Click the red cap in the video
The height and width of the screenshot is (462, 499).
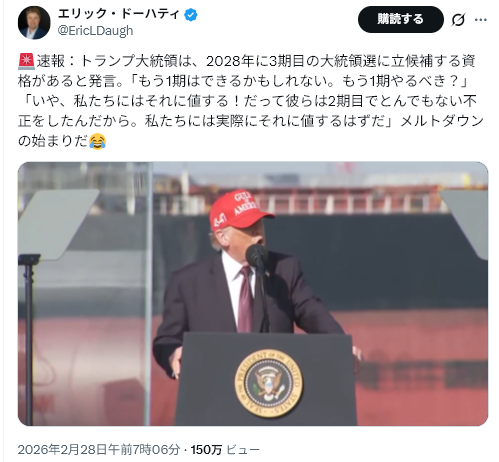pyautogui.click(x=240, y=209)
